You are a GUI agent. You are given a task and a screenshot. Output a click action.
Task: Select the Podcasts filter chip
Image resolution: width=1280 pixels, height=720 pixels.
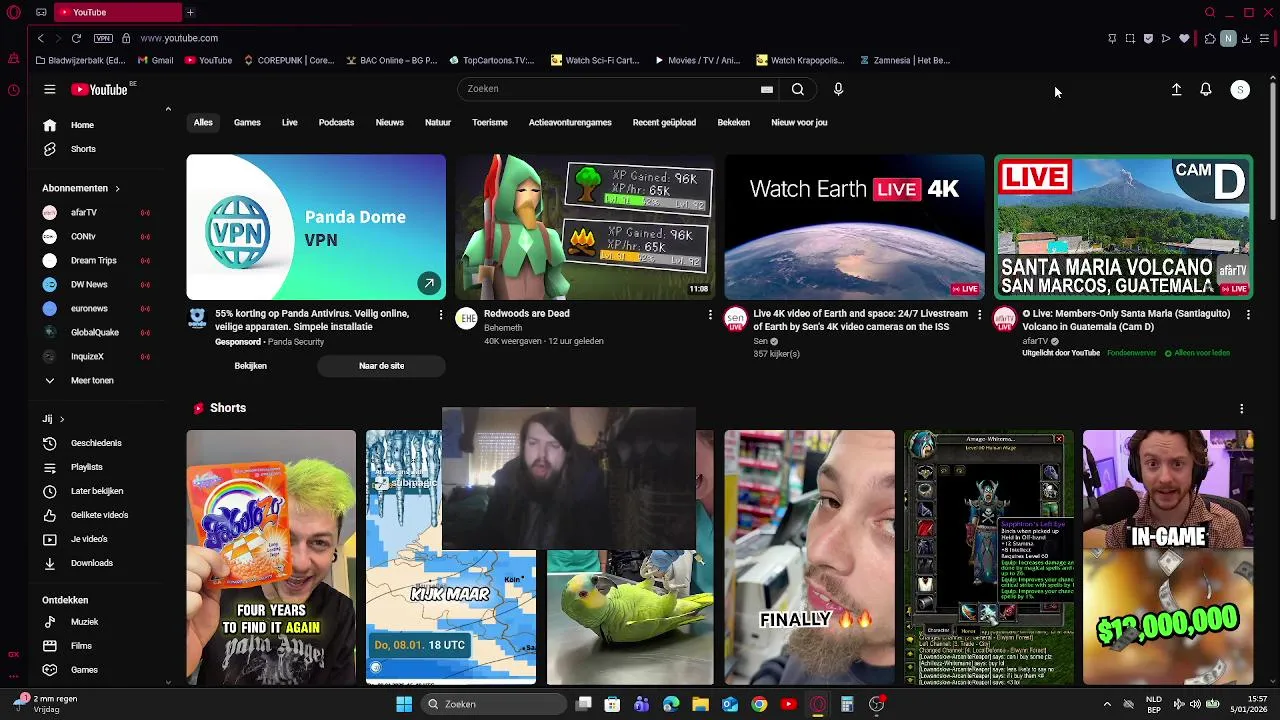[336, 122]
